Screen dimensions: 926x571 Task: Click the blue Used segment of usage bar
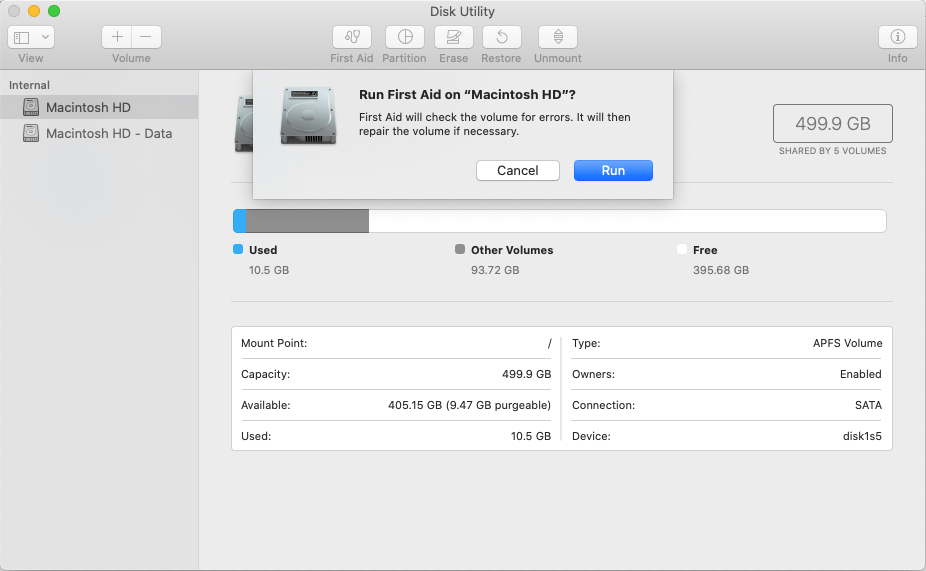240,221
